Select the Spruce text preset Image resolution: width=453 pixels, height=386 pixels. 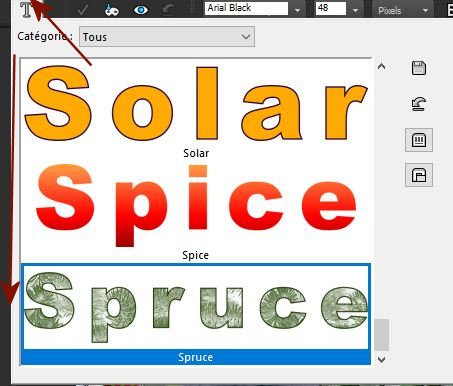196,314
